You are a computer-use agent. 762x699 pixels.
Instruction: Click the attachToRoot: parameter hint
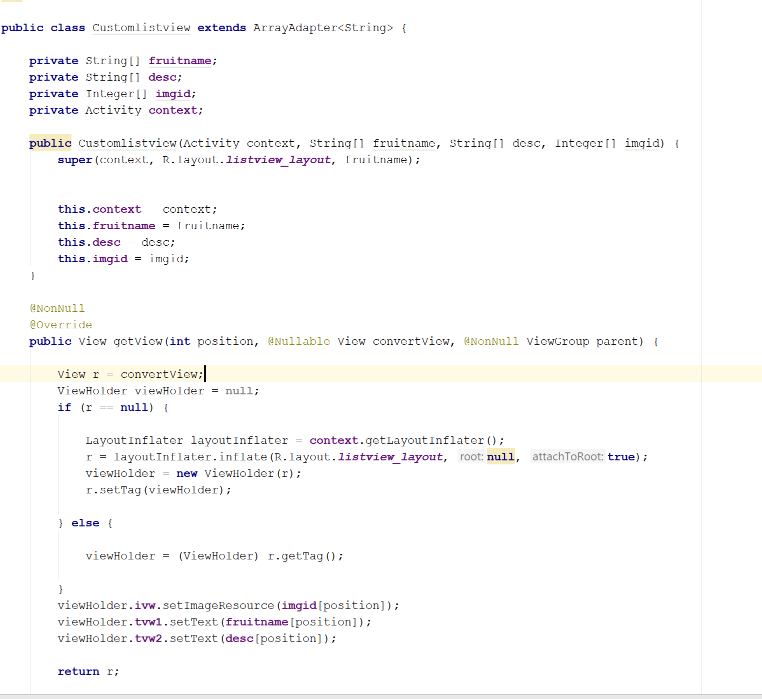[567, 457]
